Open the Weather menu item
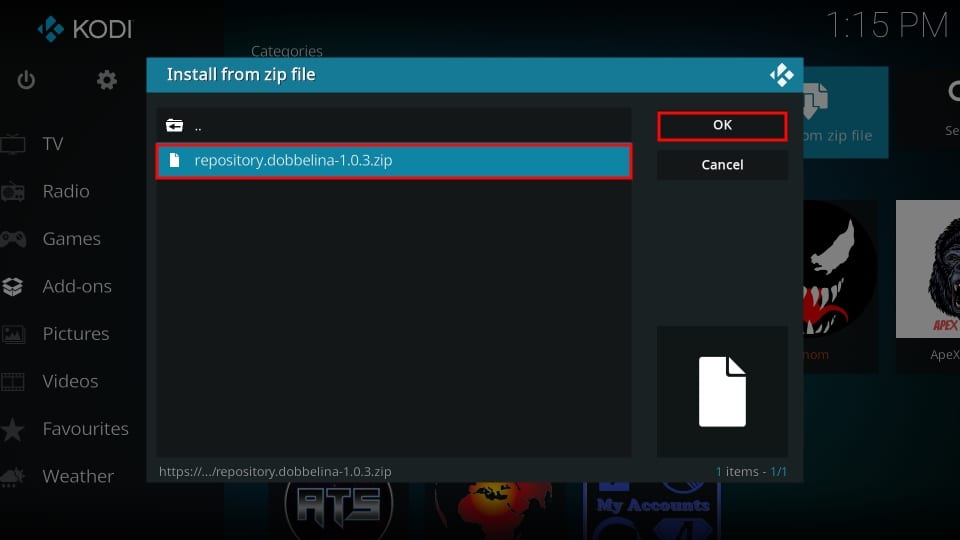 click(78, 476)
